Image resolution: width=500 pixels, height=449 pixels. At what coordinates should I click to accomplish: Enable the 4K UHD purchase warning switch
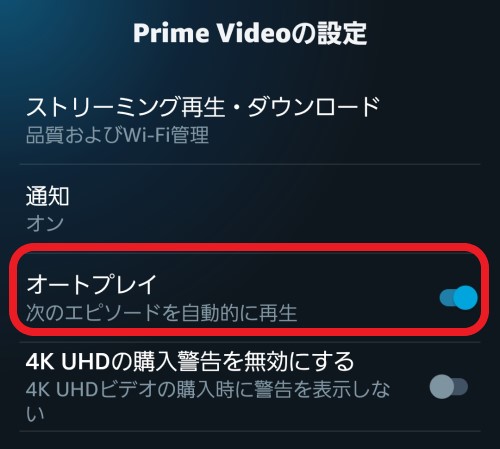449,387
